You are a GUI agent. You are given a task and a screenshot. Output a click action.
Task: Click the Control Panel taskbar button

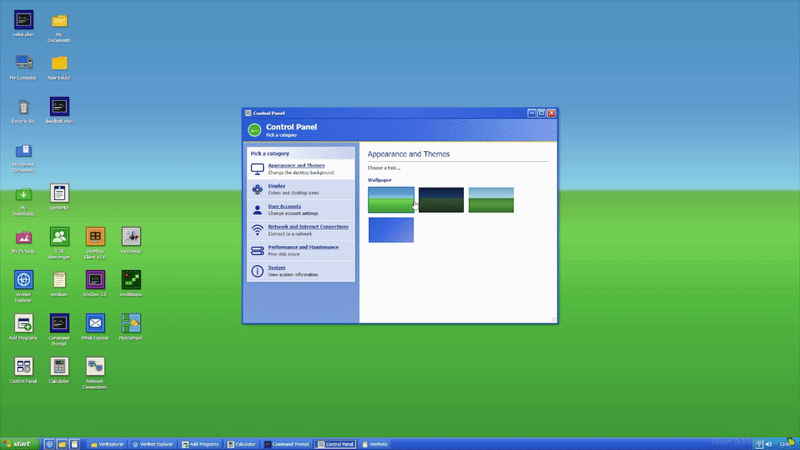click(335, 444)
